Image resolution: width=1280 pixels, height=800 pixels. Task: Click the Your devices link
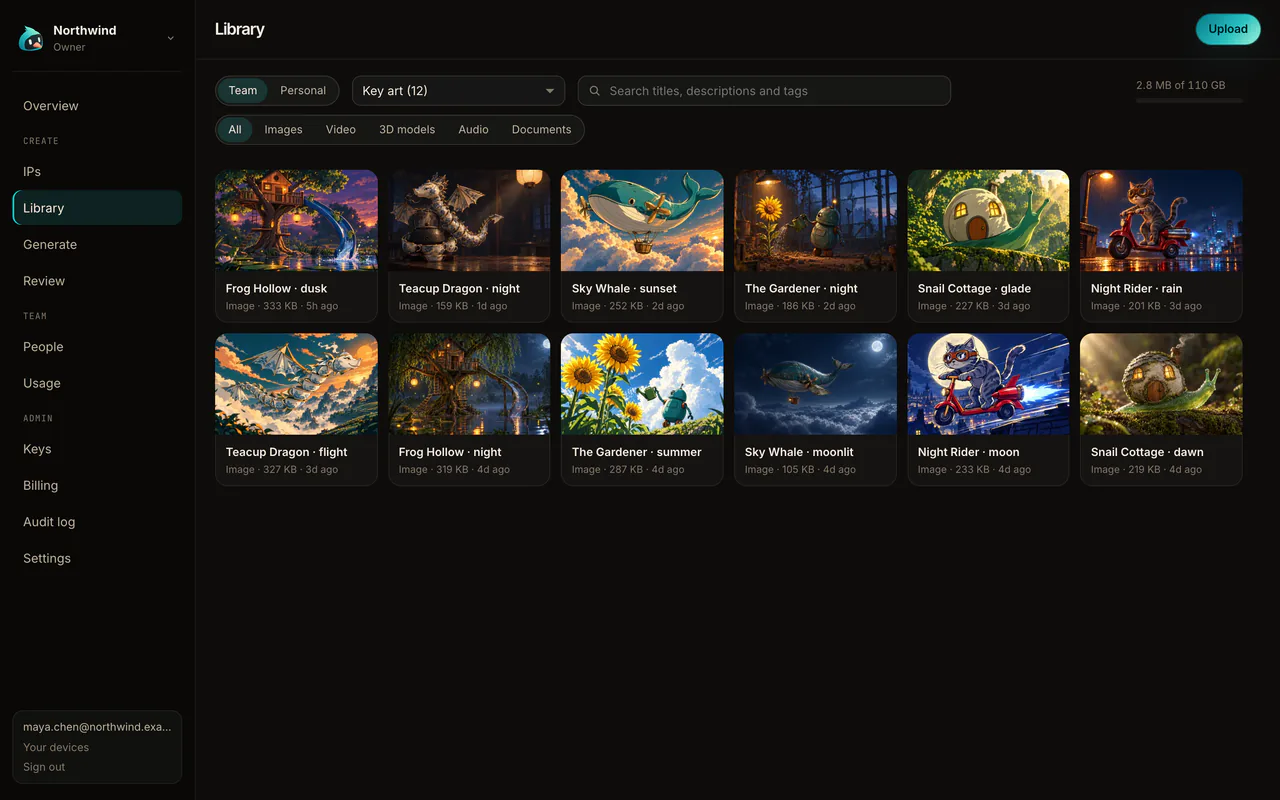(56, 747)
